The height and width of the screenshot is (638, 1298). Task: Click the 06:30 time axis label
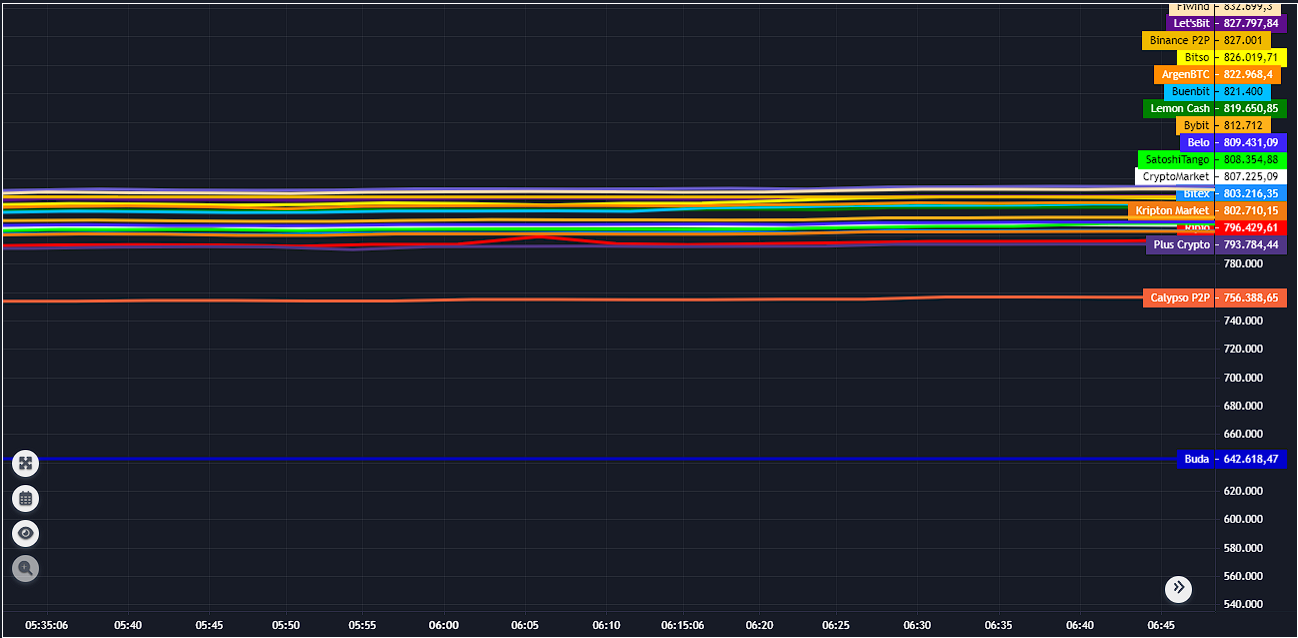pyautogui.click(x=917, y=625)
